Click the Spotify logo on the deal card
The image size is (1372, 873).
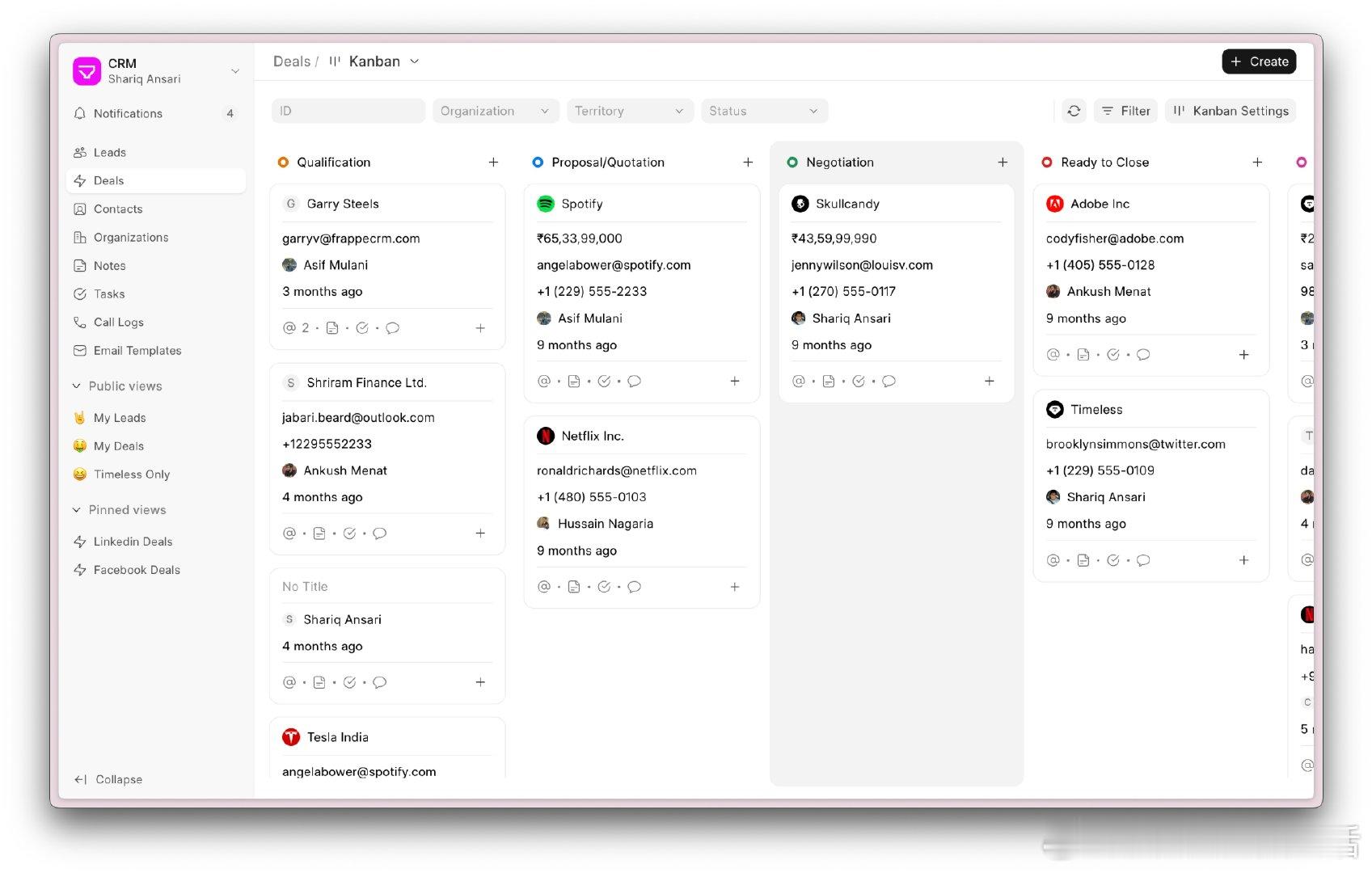click(546, 204)
